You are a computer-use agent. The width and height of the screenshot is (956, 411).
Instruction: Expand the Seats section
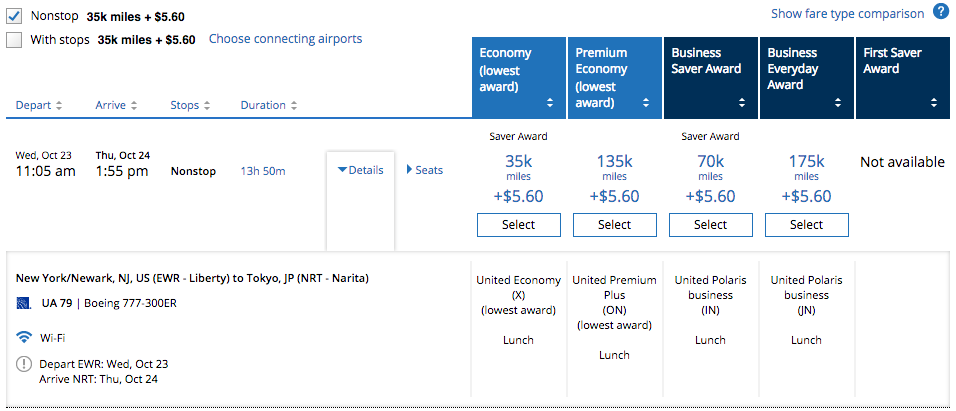click(424, 170)
